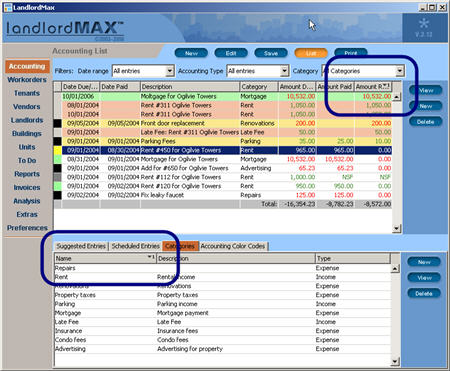This screenshot has width=450, height=371.
Task: Sort by Amount Paid column header
Action: [335, 87]
